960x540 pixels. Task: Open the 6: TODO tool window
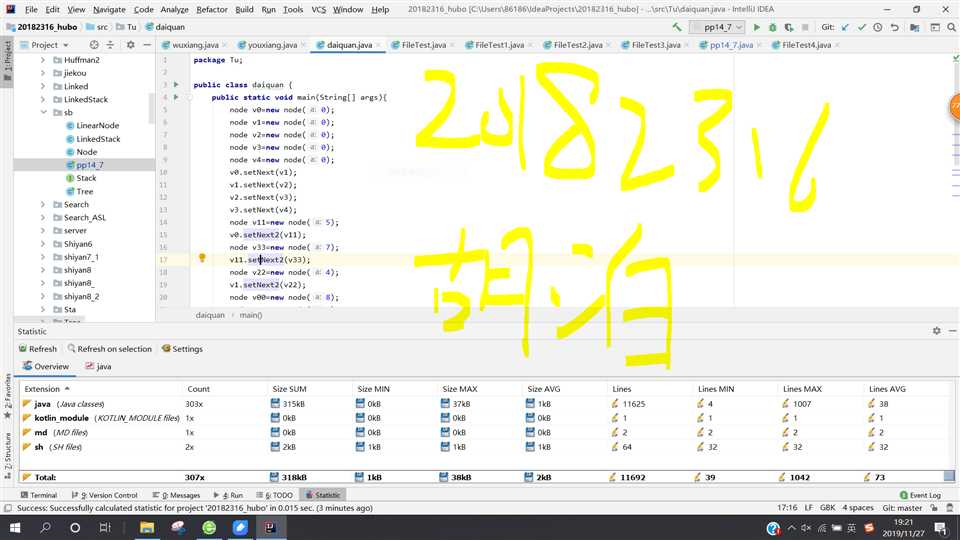click(274, 495)
